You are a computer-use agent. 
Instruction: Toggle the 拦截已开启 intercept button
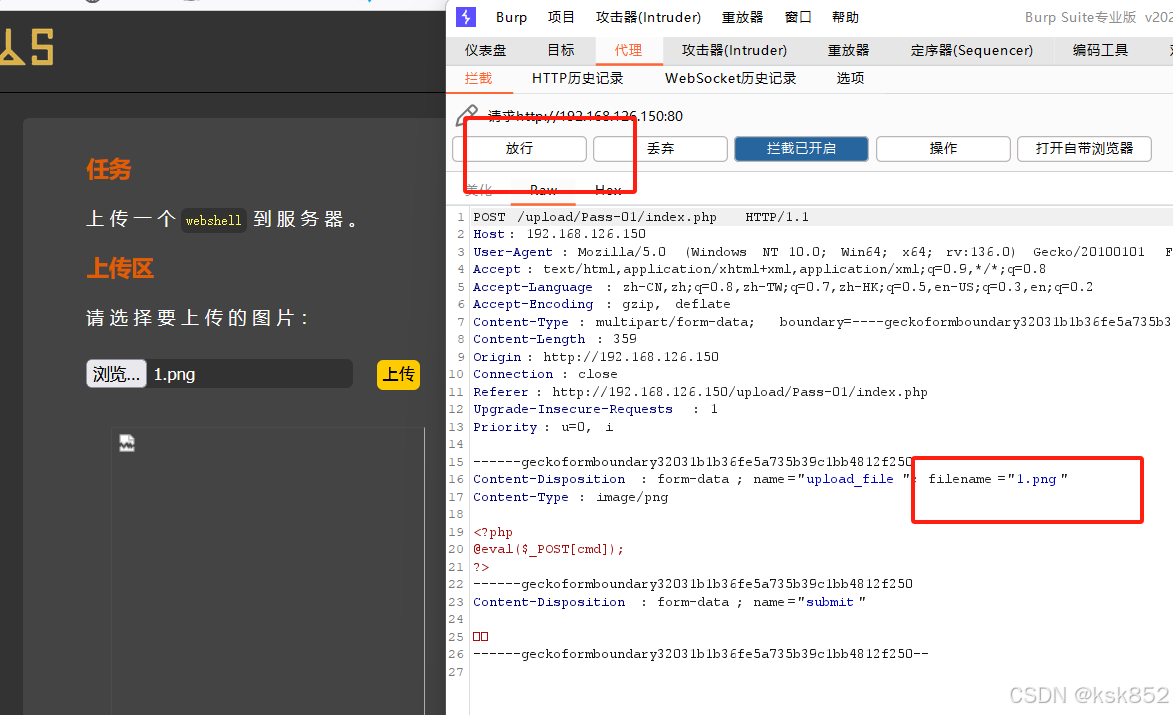(801, 149)
